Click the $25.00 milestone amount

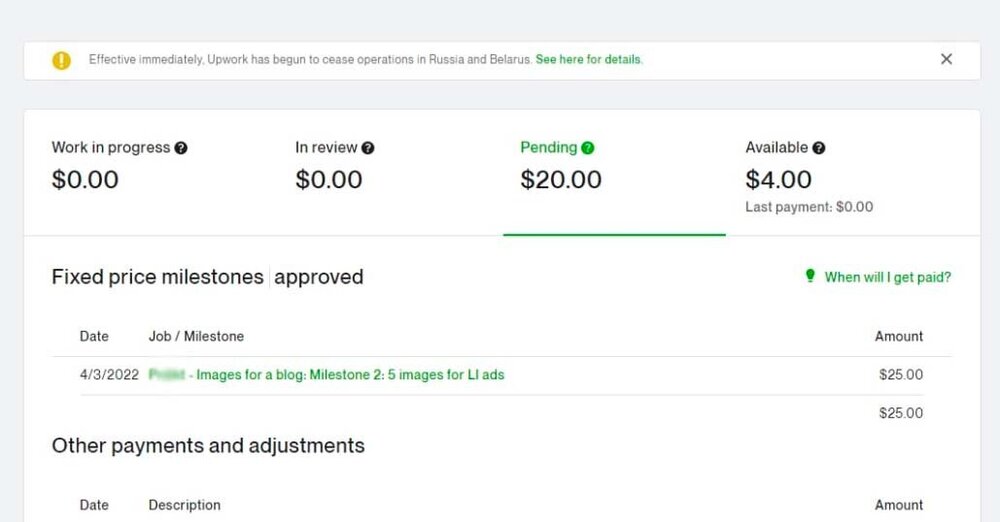point(901,375)
